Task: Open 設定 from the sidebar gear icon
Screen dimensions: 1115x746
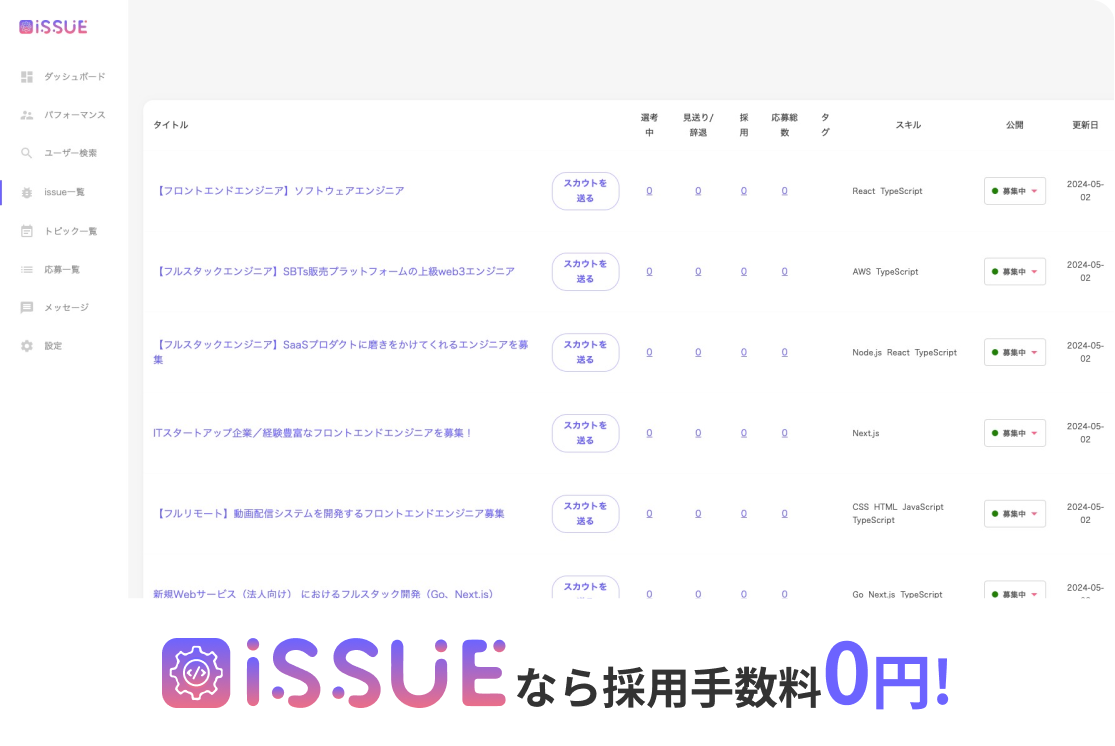Action: pos(26,345)
